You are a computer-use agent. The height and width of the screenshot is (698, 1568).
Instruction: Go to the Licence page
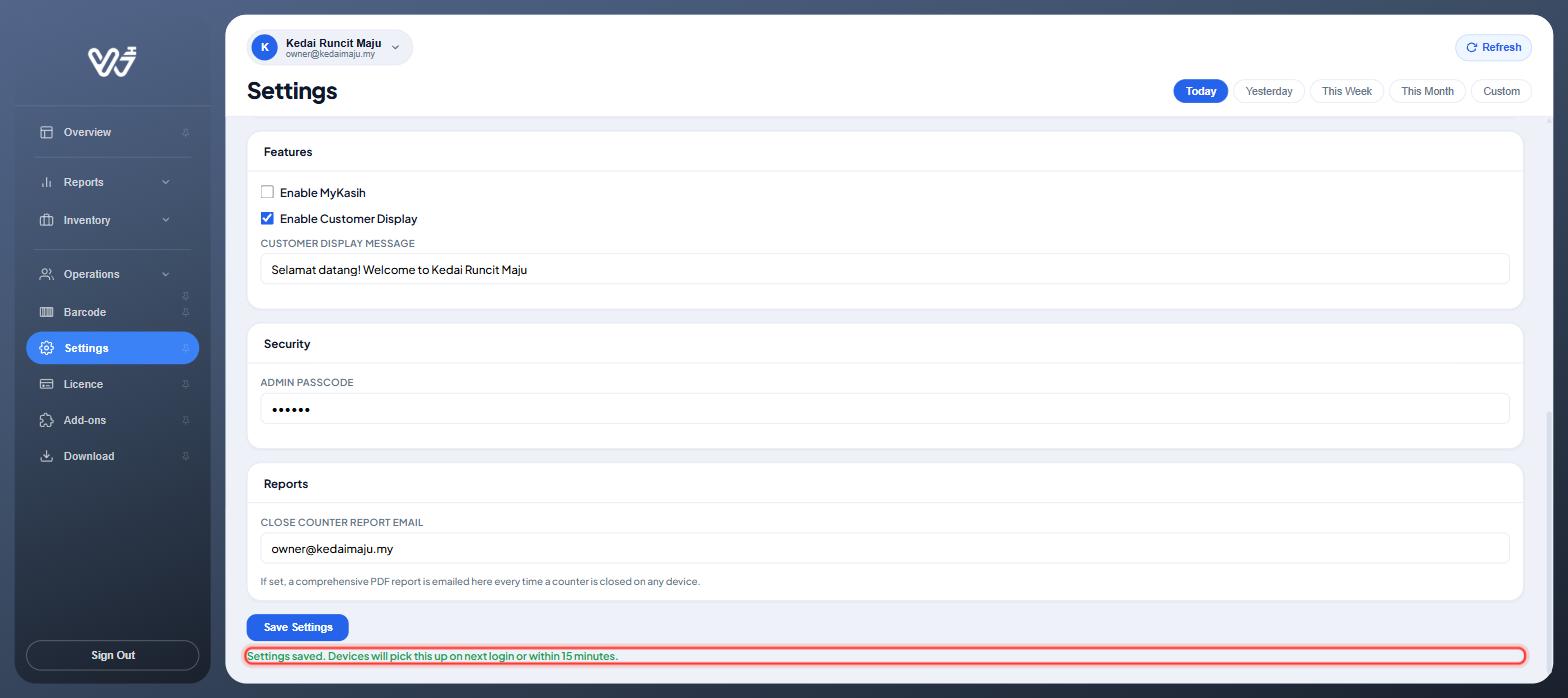(x=112, y=384)
